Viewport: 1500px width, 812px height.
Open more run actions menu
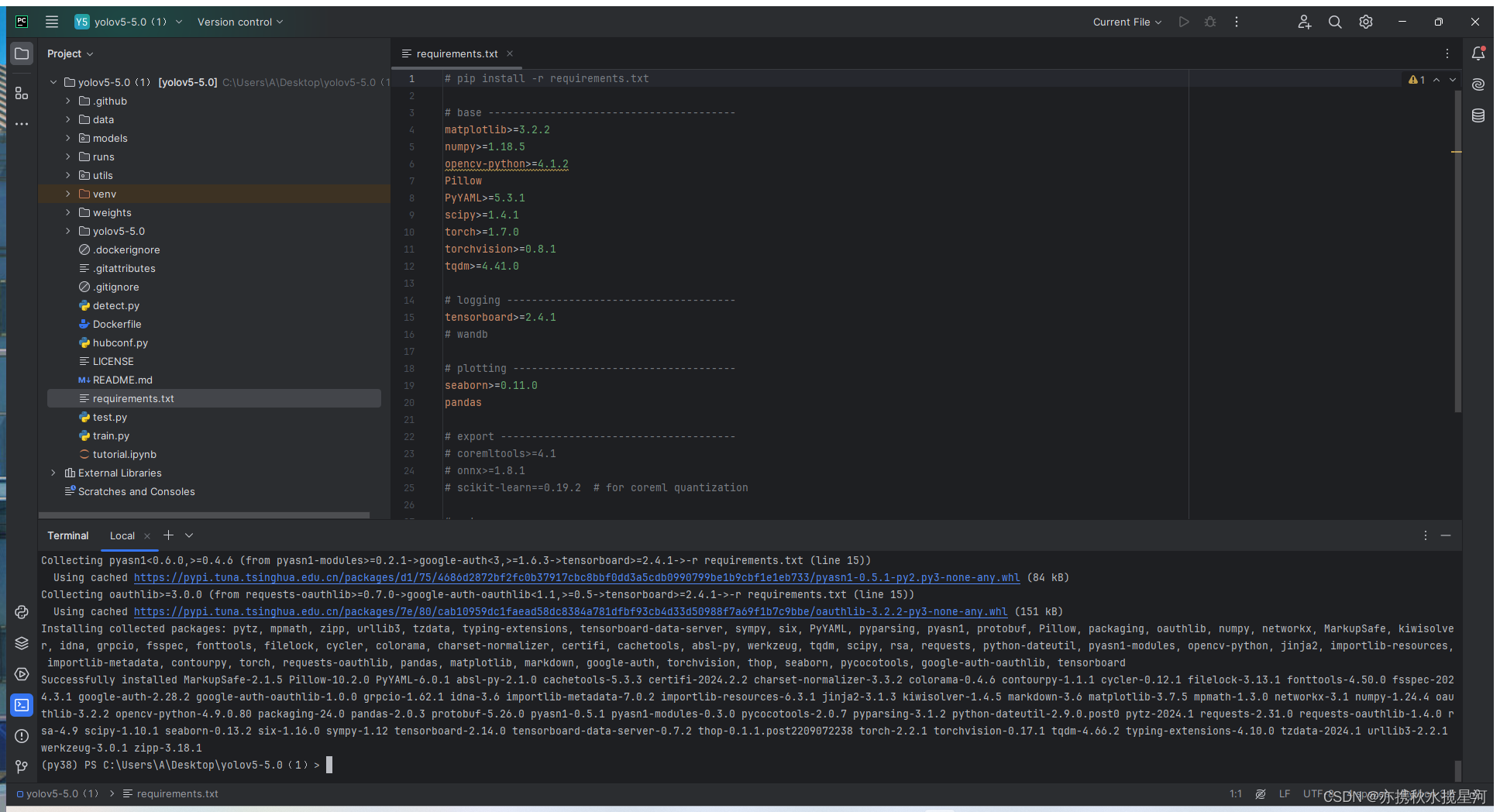tap(1237, 22)
